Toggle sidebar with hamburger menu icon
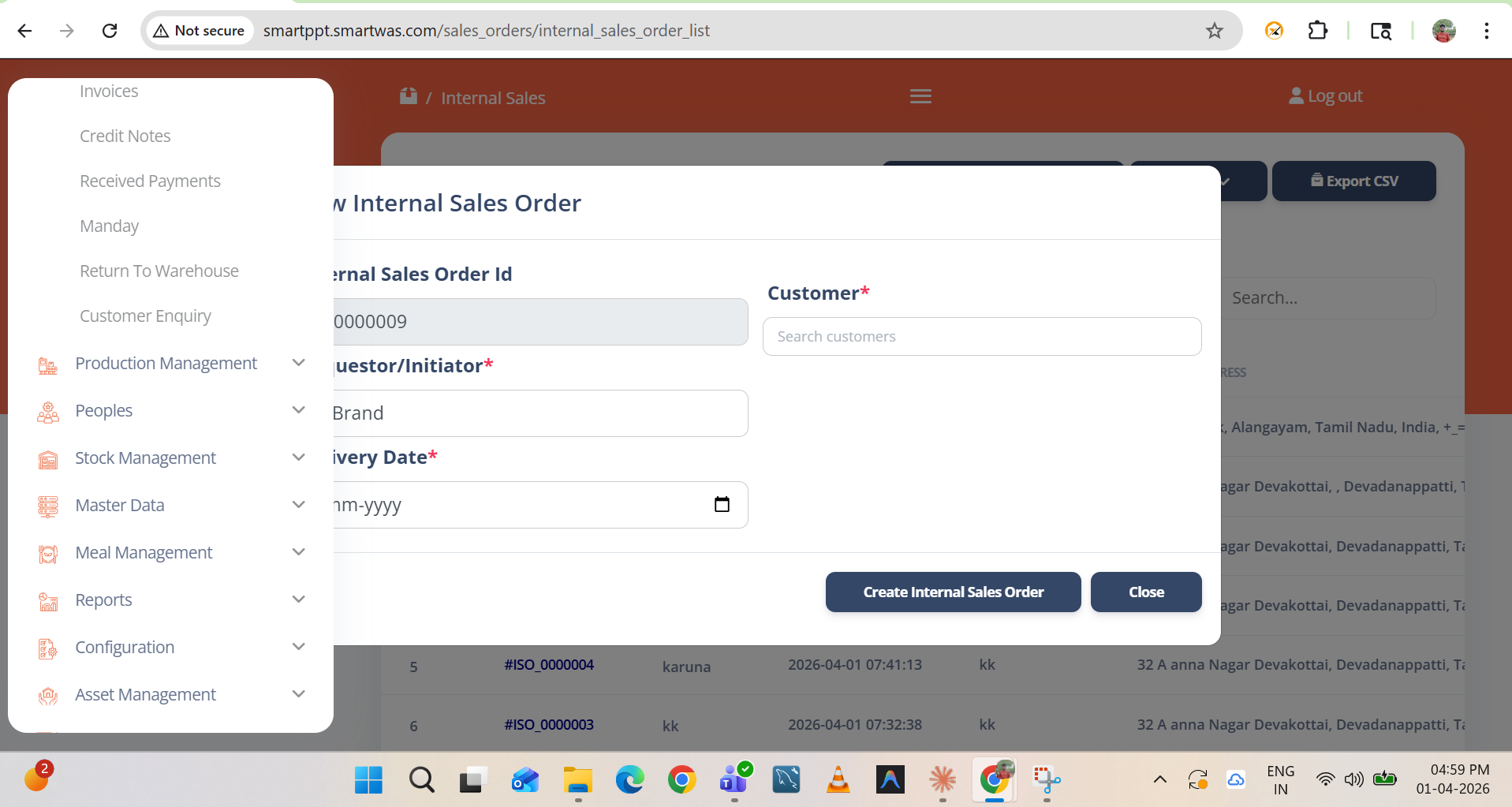The width and height of the screenshot is (1512, 807). coord(920,96)
